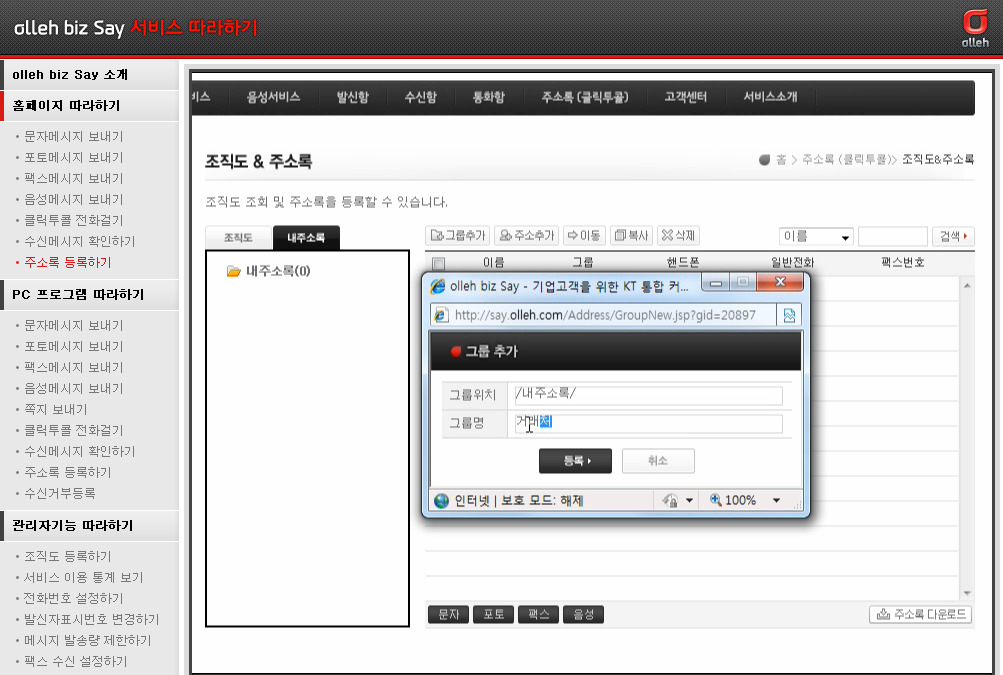
Task: Click the 그룹위치 input field
Action: click(649, 395)
